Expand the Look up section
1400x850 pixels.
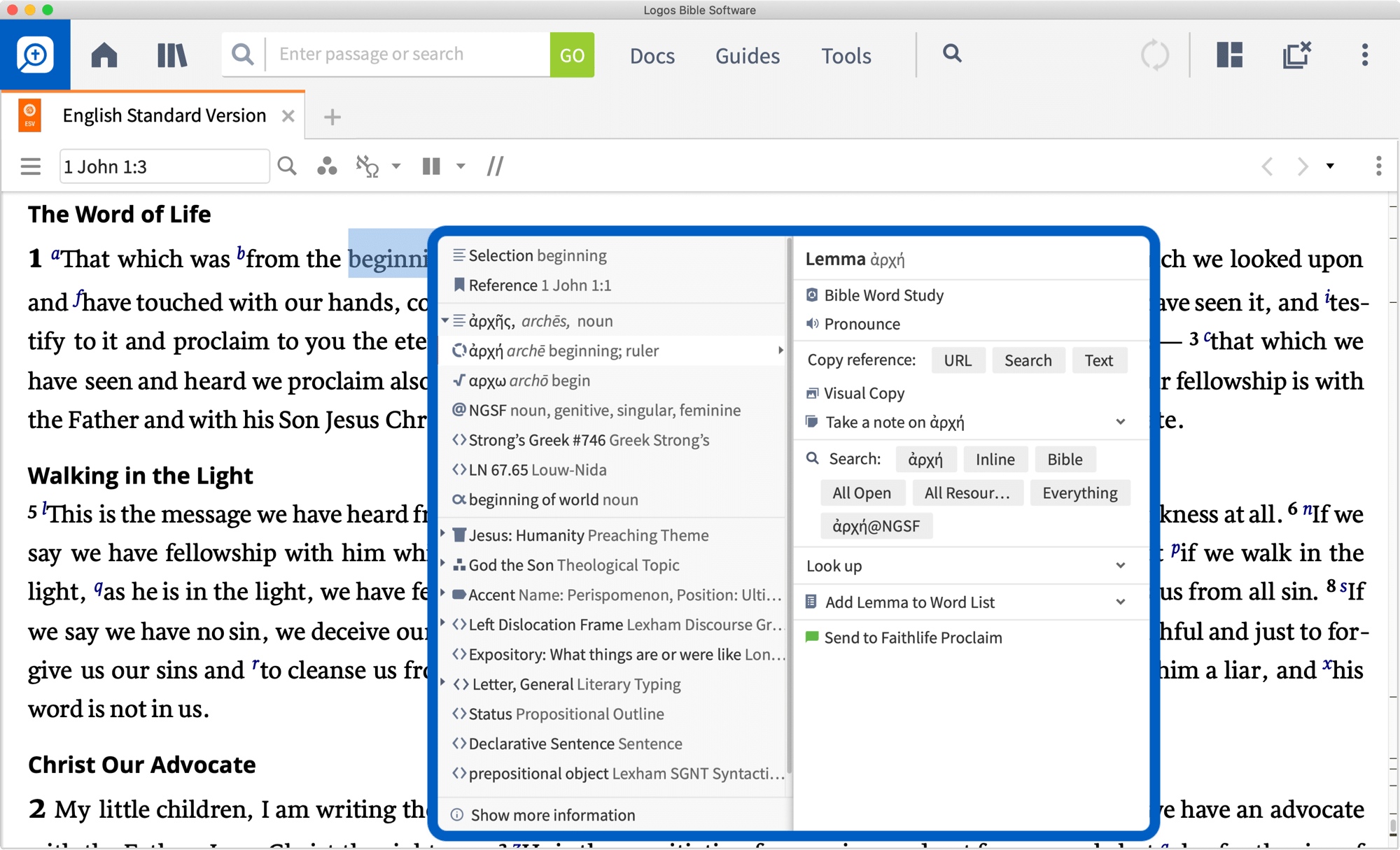(1121, 565)
